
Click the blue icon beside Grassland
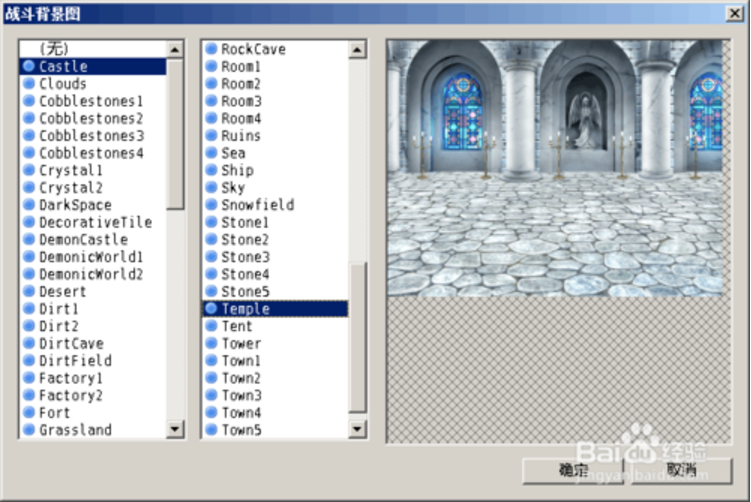point(29,430)
